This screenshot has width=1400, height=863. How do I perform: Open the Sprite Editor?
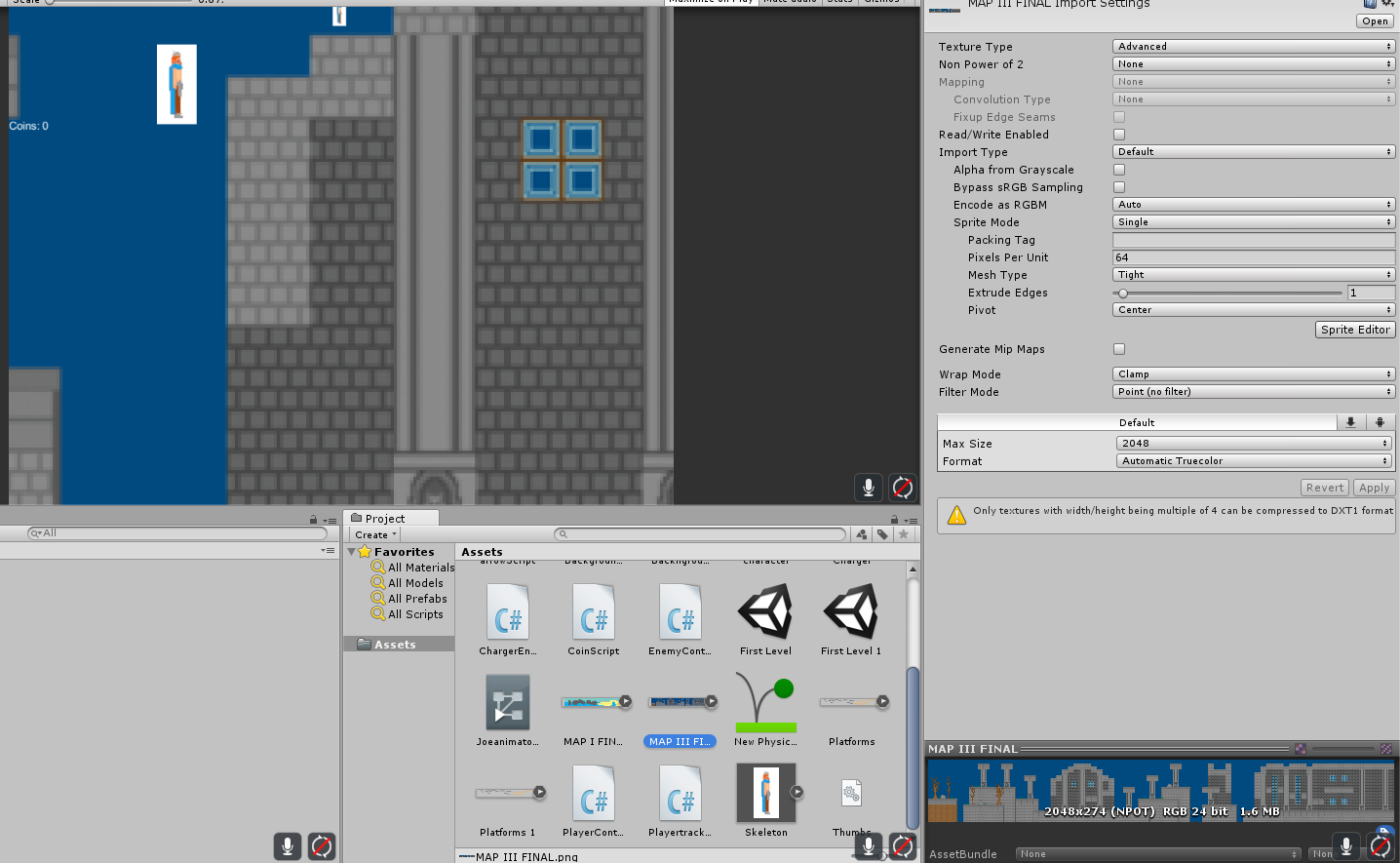[x=1355, y=330]
